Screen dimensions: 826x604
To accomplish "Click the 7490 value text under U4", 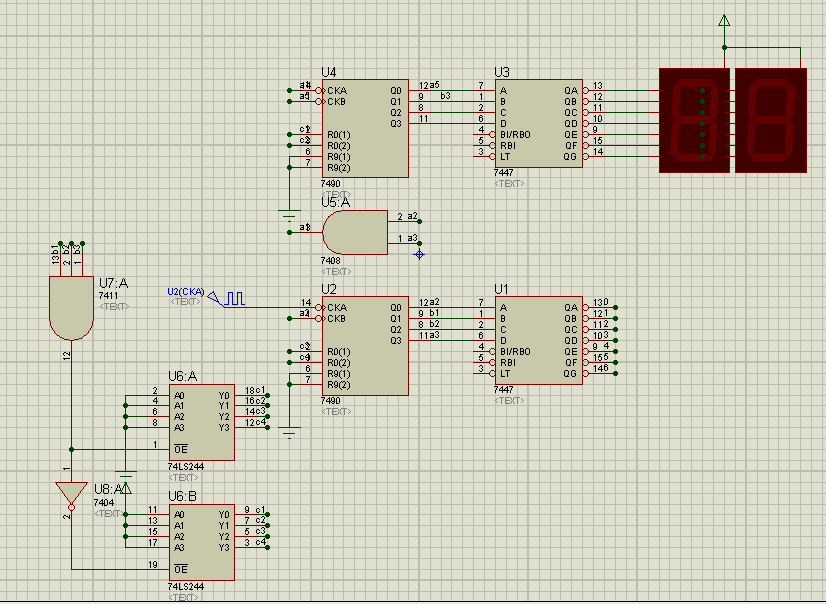I will pos(330,184).
